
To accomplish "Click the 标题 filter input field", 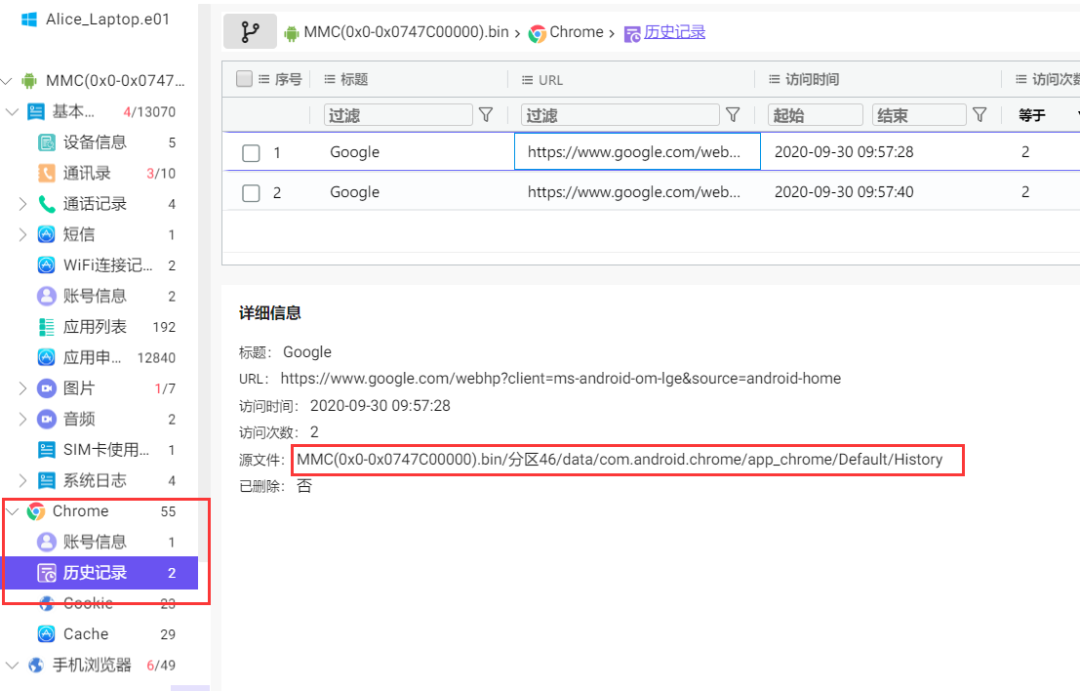I will pyautogui.click(x=398, y=115).
